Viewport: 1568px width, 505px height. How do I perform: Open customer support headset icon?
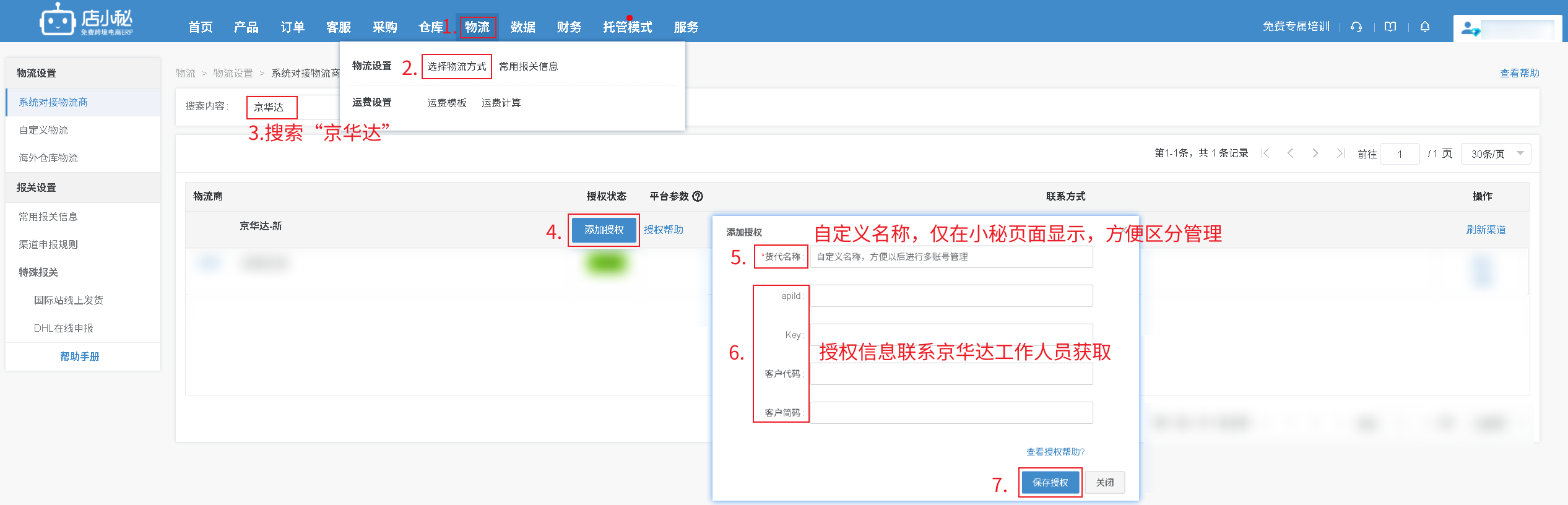(x=1356, y=27)
